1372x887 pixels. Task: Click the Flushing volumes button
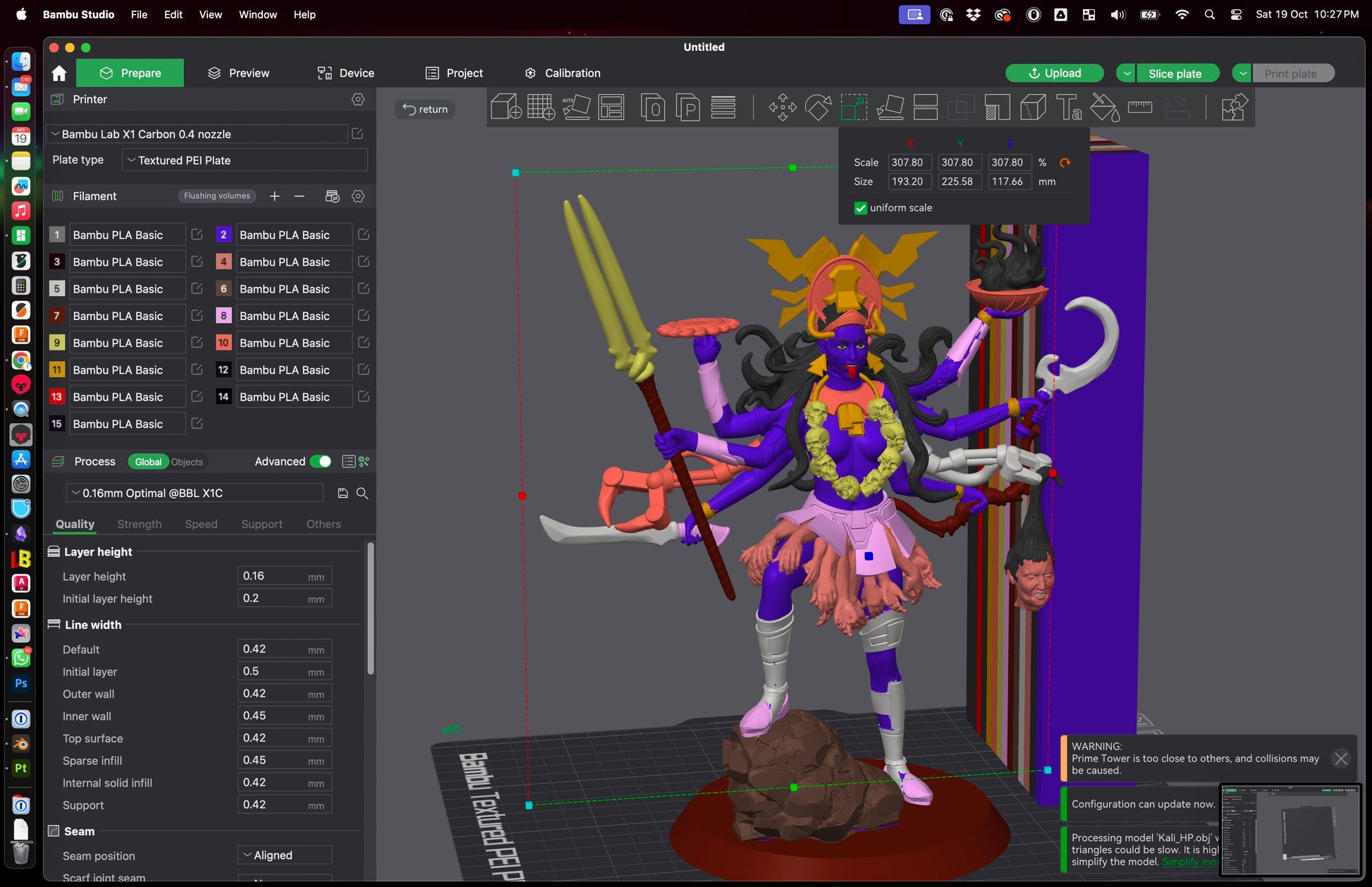pos(216,196)
